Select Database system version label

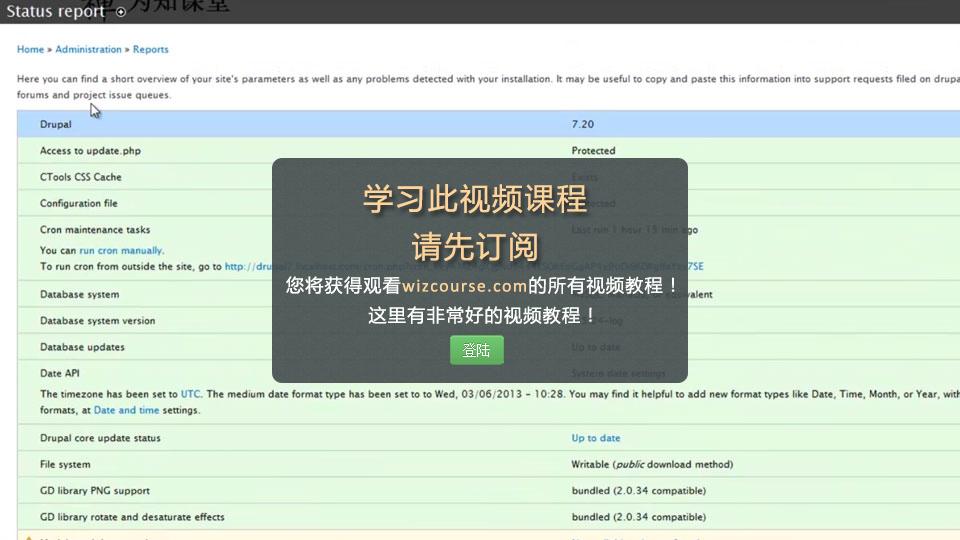coord(97,321)
